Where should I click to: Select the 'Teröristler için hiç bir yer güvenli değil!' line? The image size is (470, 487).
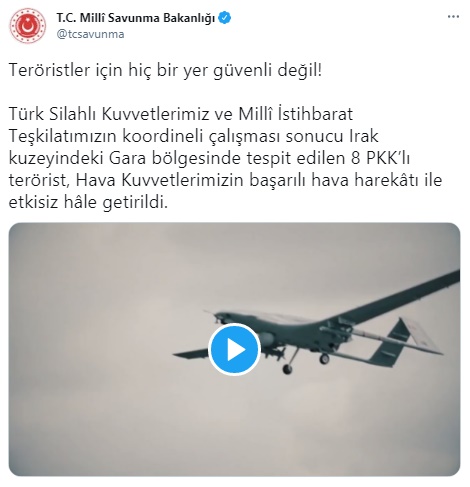(165, 71)
